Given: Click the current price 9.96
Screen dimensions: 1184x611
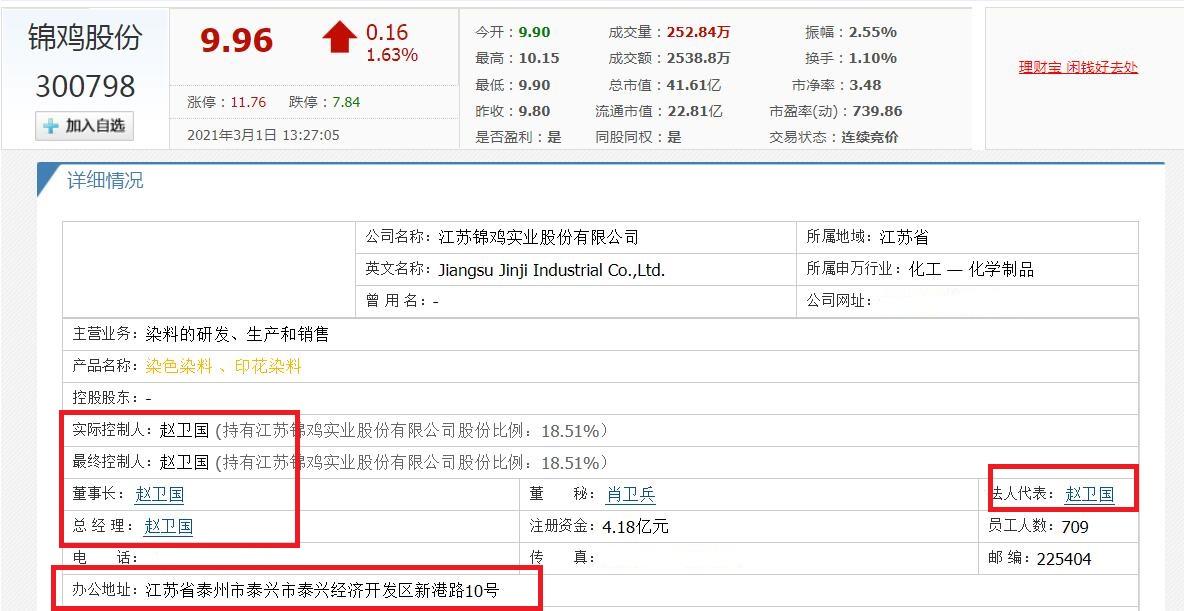Looking at the screenshot, I should pos(236,40).
